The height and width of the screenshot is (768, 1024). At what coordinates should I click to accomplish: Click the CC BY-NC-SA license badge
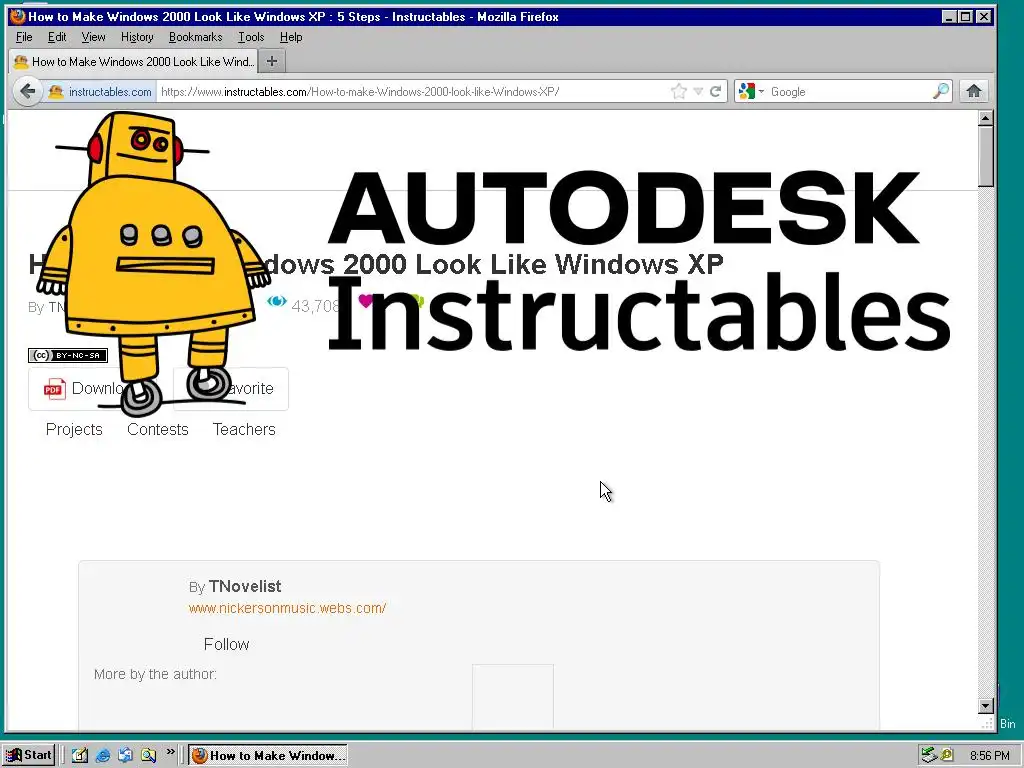coord(68,355)
